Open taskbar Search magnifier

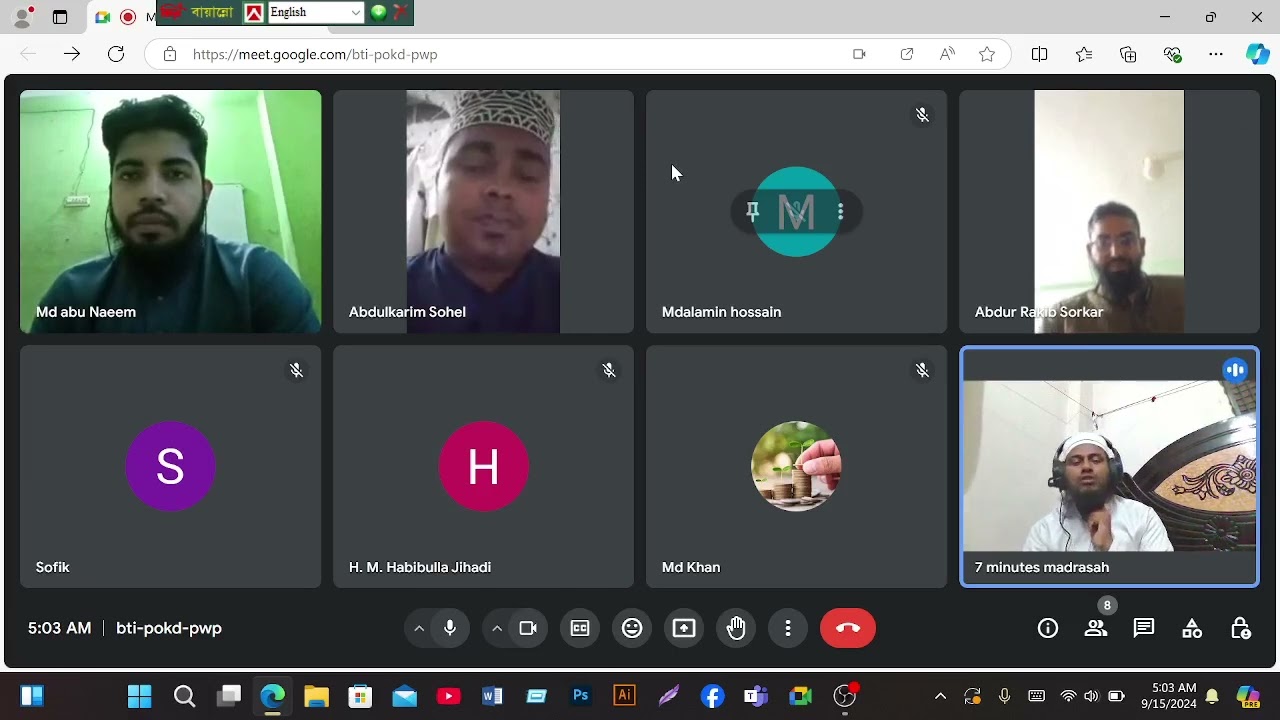(x=184, y=696)
